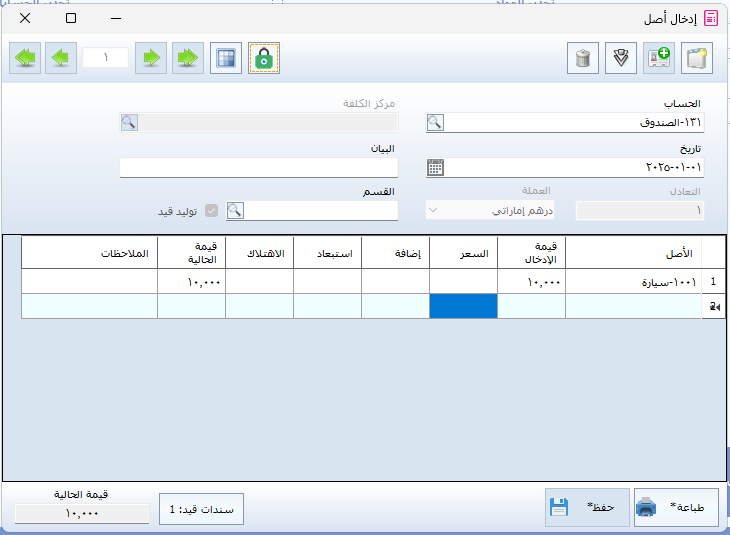Jump to the last record with double arrow
Viewport: 730px width, 535px height.
(187, 58)
